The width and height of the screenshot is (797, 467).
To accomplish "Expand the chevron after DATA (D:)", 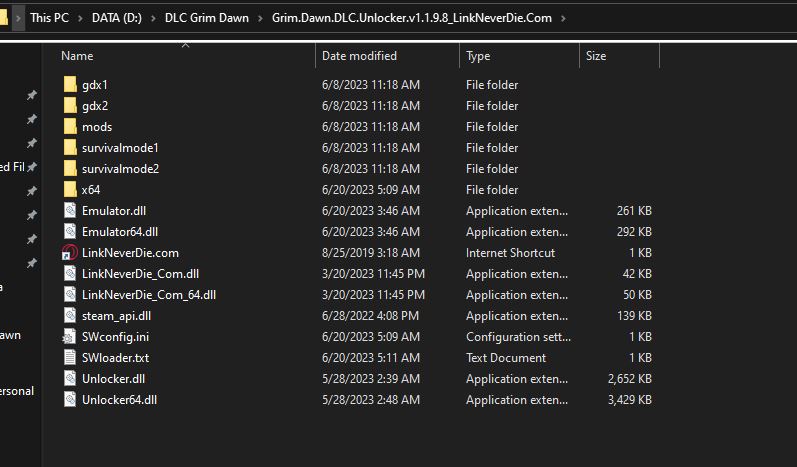I will pyautogui.click(x=153, y=18).
